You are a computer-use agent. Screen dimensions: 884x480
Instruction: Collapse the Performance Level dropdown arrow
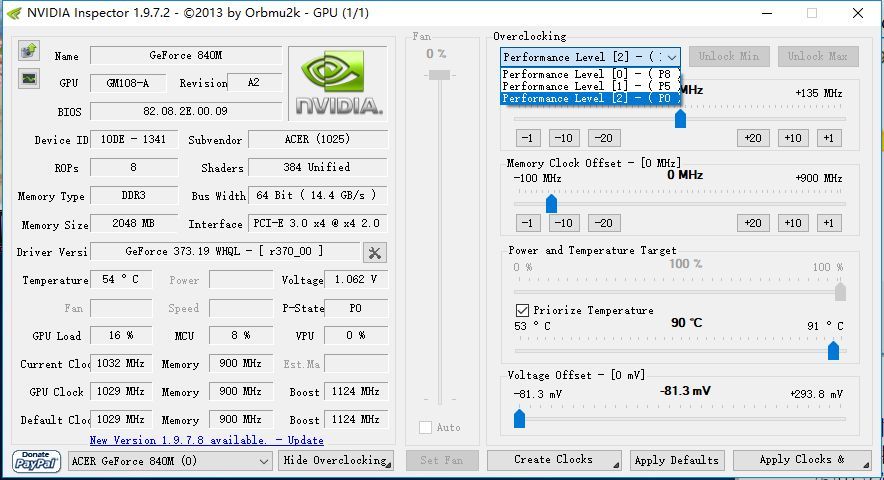coord(671,57)
